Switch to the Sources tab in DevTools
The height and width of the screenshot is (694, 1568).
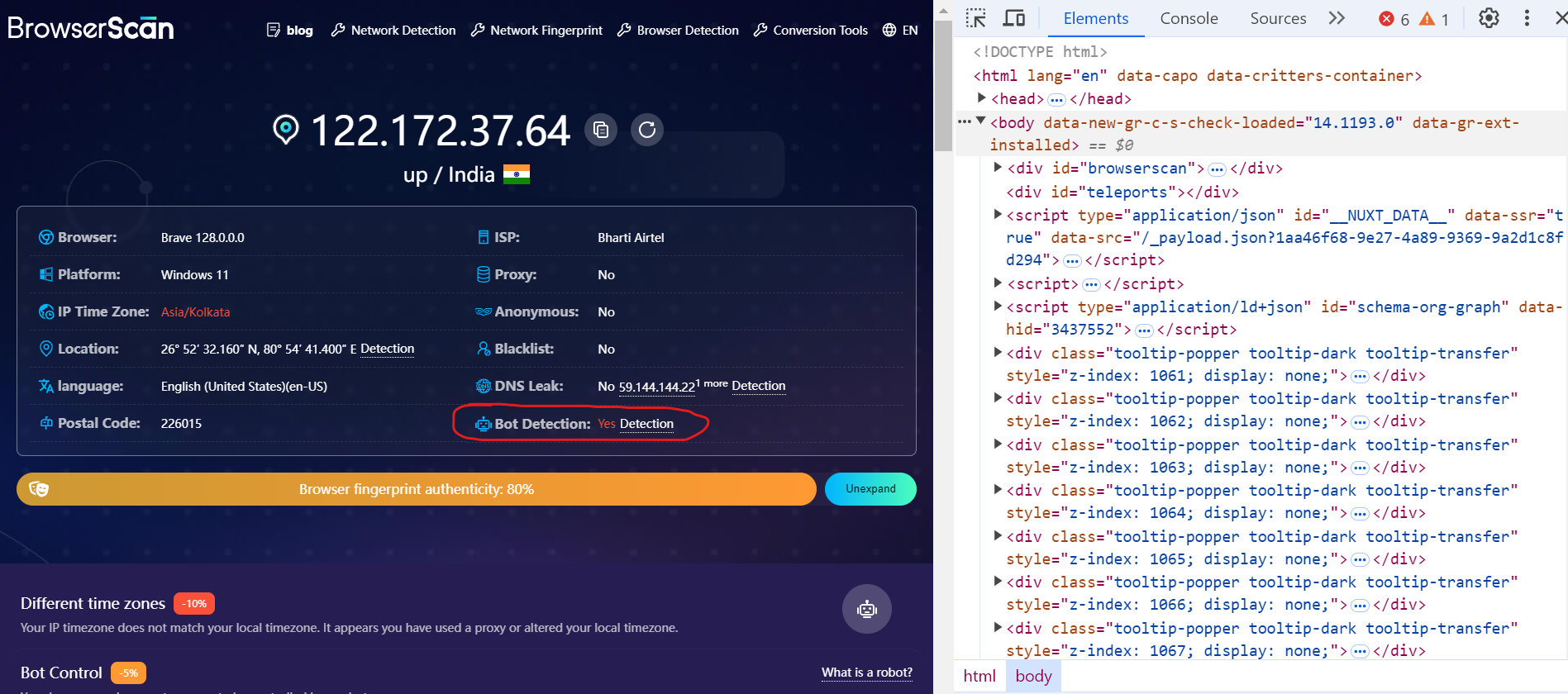(1278, 18)
